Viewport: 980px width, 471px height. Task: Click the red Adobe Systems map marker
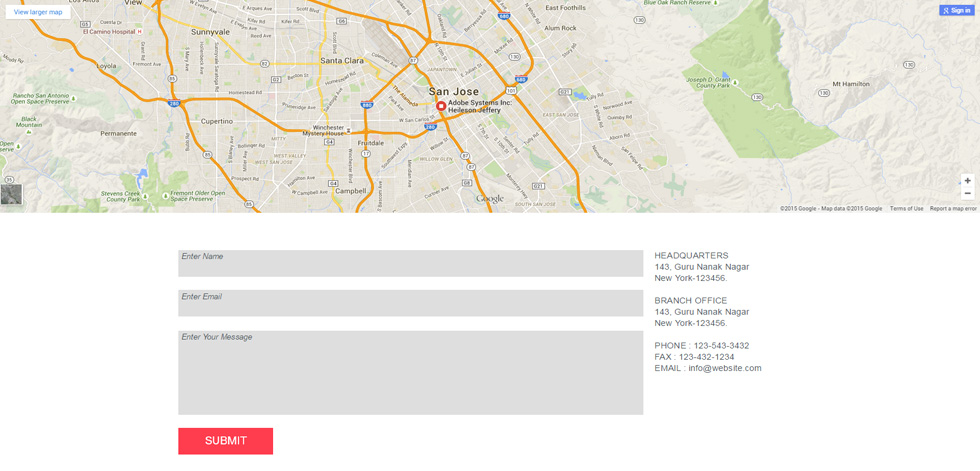(x=441, y=106)
